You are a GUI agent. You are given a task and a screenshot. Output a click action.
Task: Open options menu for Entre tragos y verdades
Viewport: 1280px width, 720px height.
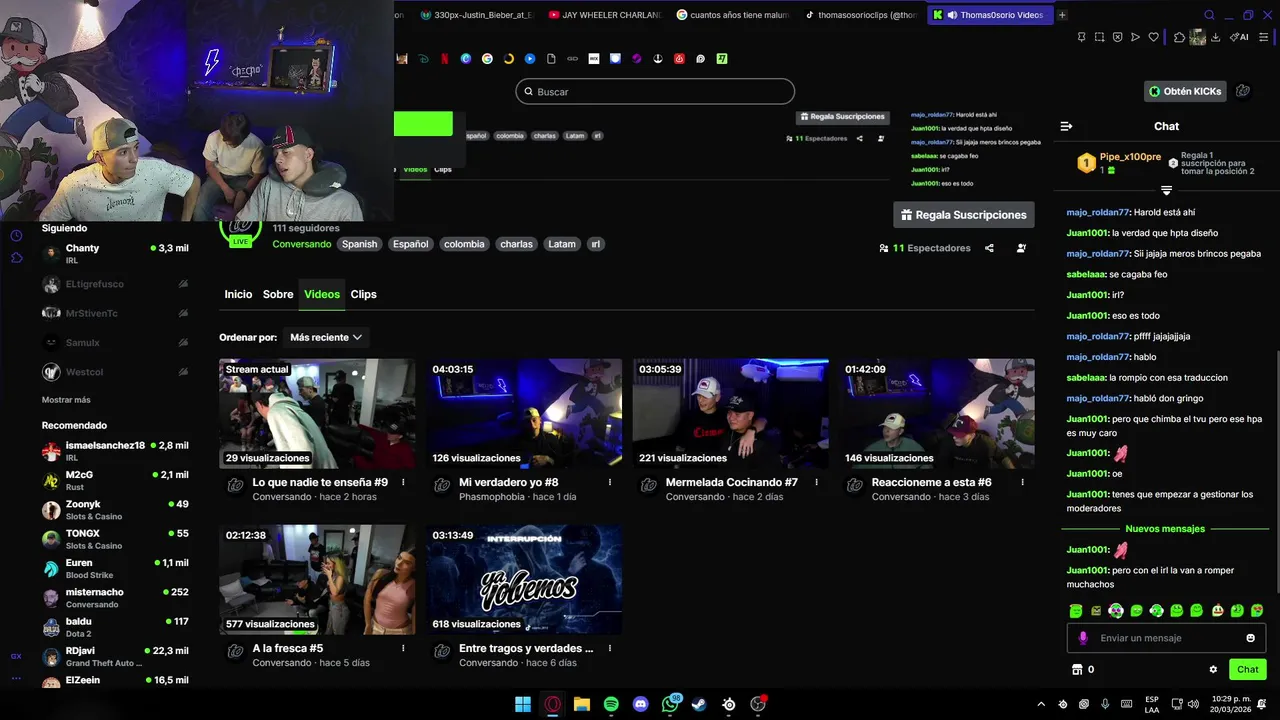[x=610, y=648]
